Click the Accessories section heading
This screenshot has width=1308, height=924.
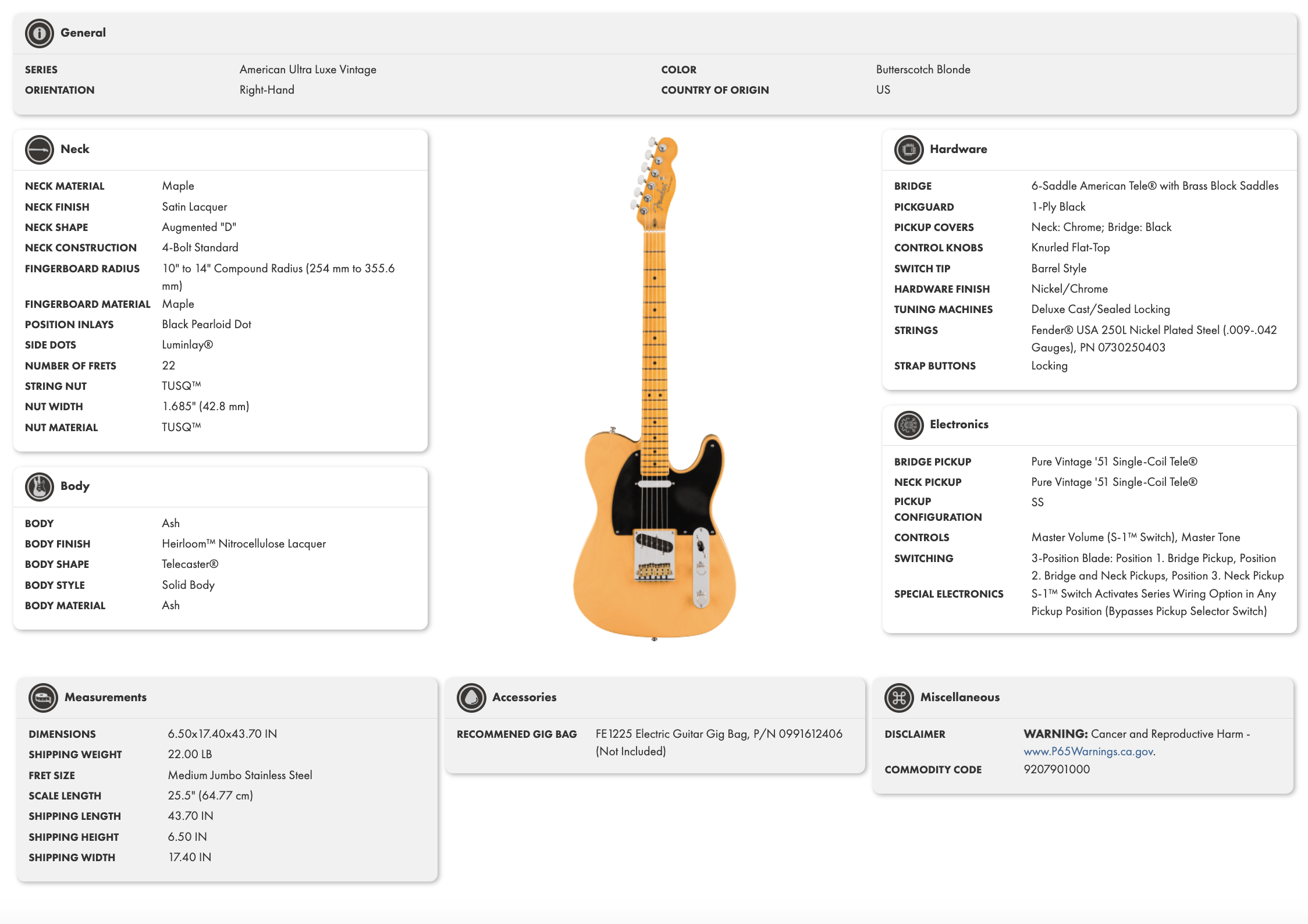coord(524,697)
